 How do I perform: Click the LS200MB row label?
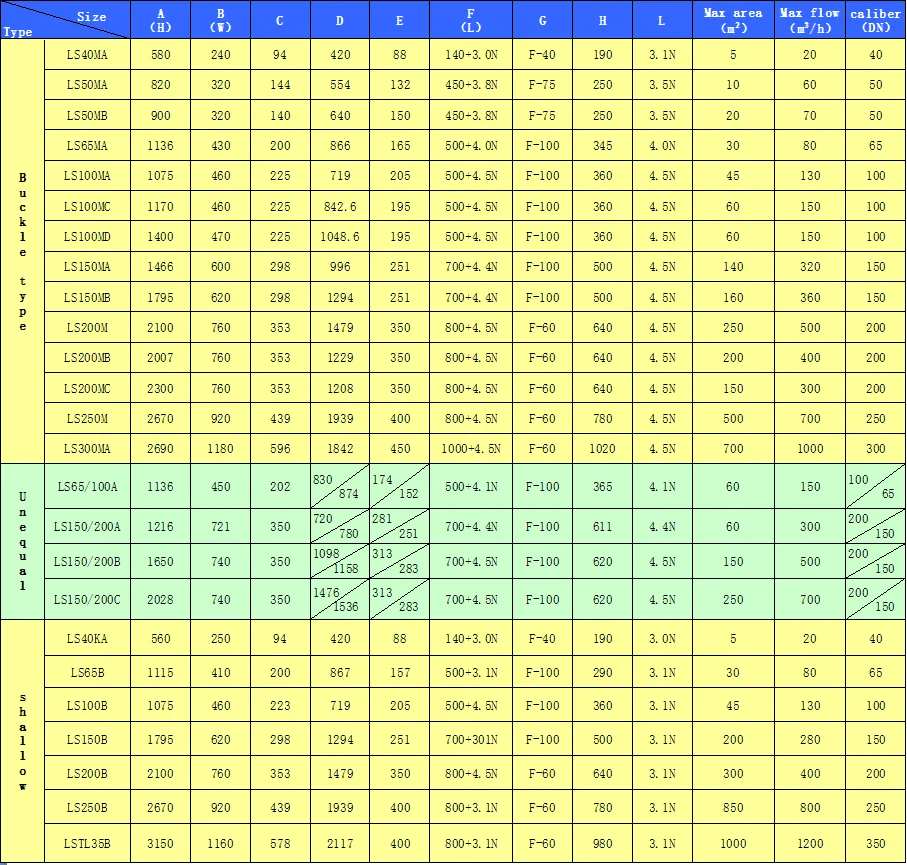pos(87,357)
